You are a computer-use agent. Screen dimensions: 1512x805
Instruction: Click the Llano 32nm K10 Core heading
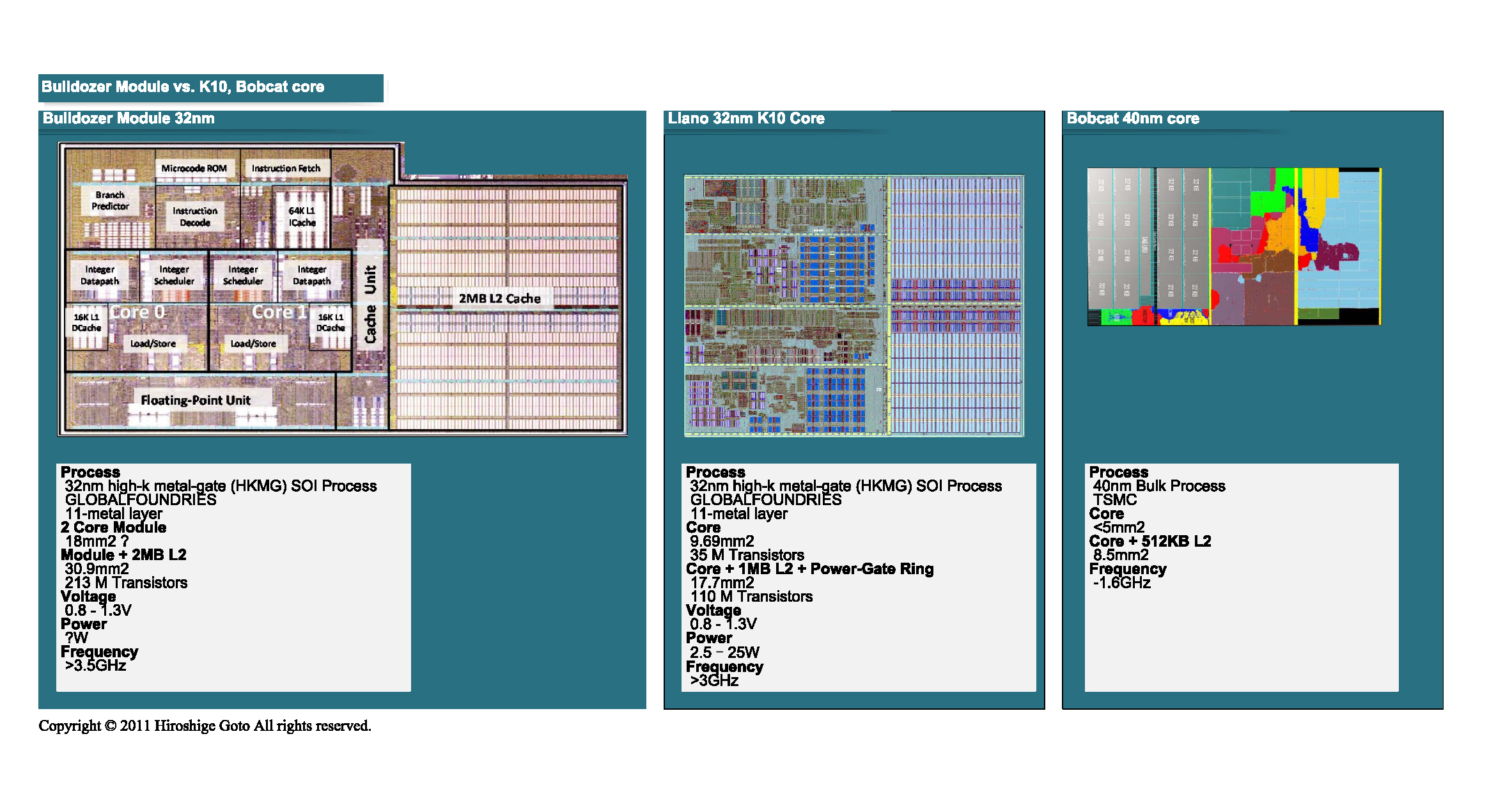click(746, 118)
